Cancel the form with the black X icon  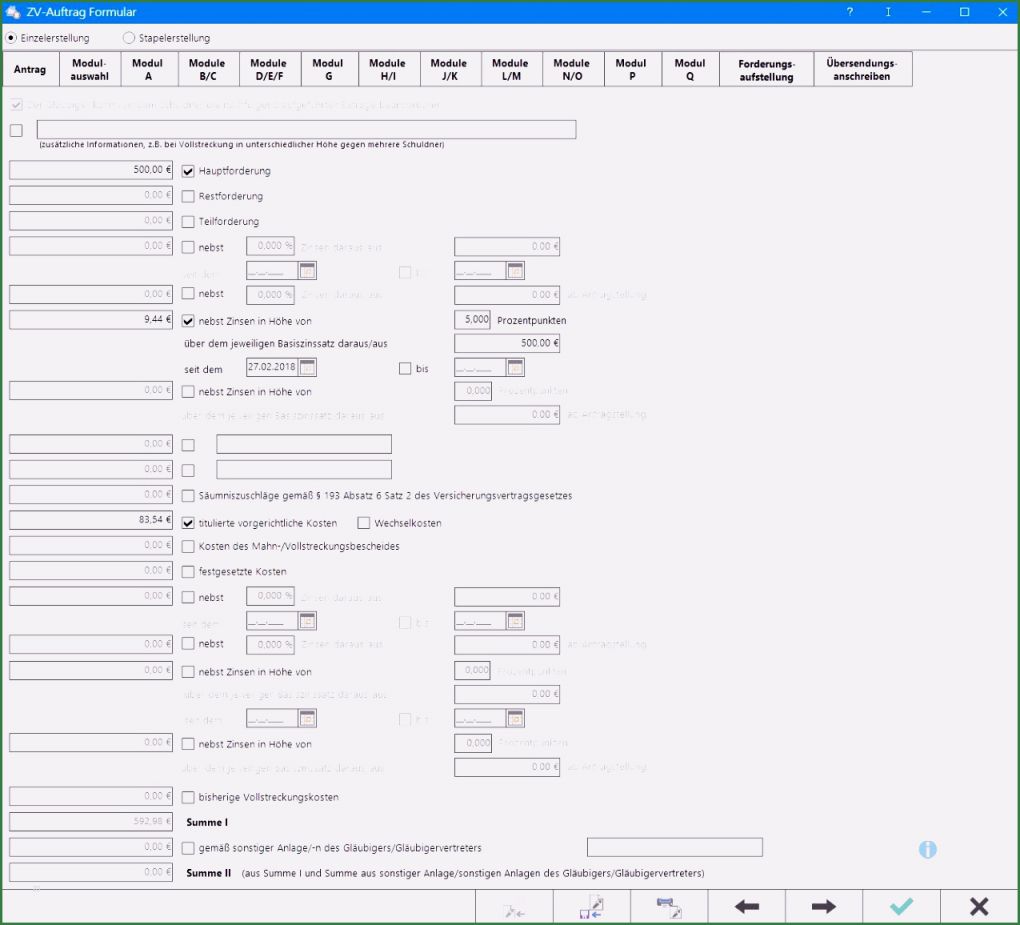tap(979, 906)
